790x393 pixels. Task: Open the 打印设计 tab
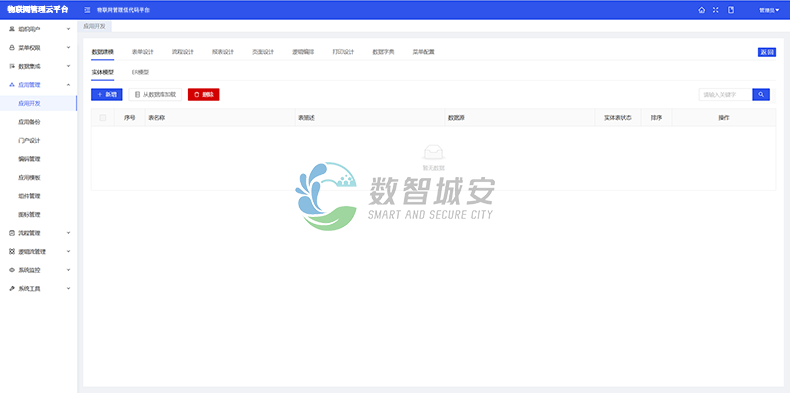(x=343, y=52)
